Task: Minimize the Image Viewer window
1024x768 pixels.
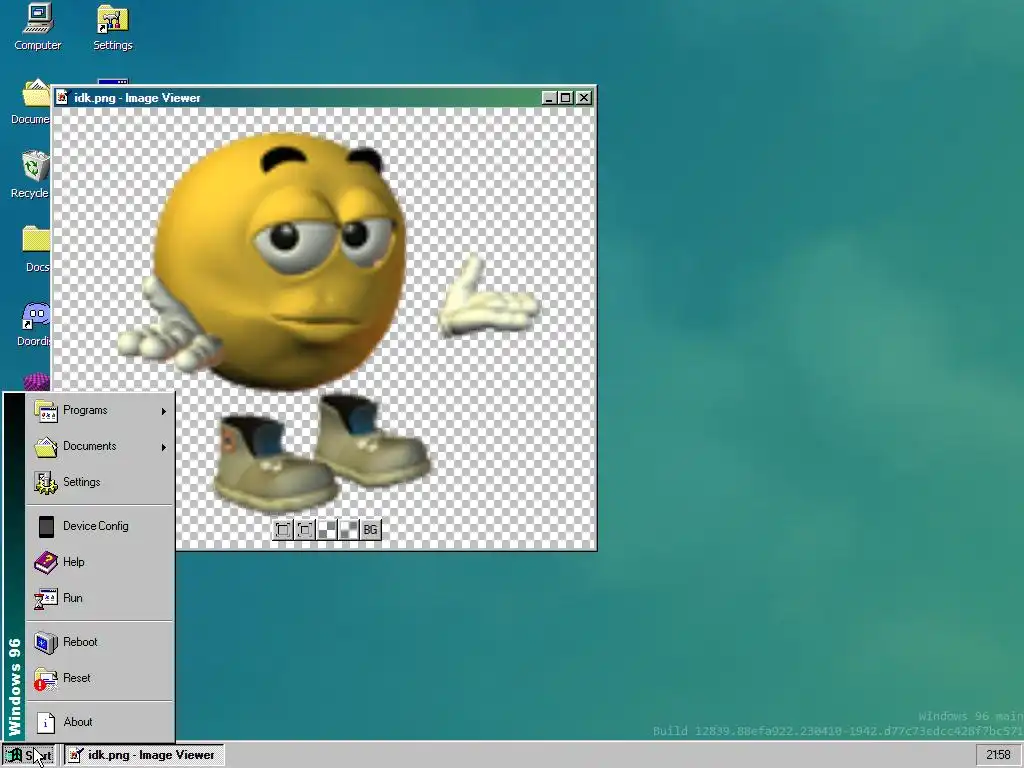Action: (x=549, y=98)
